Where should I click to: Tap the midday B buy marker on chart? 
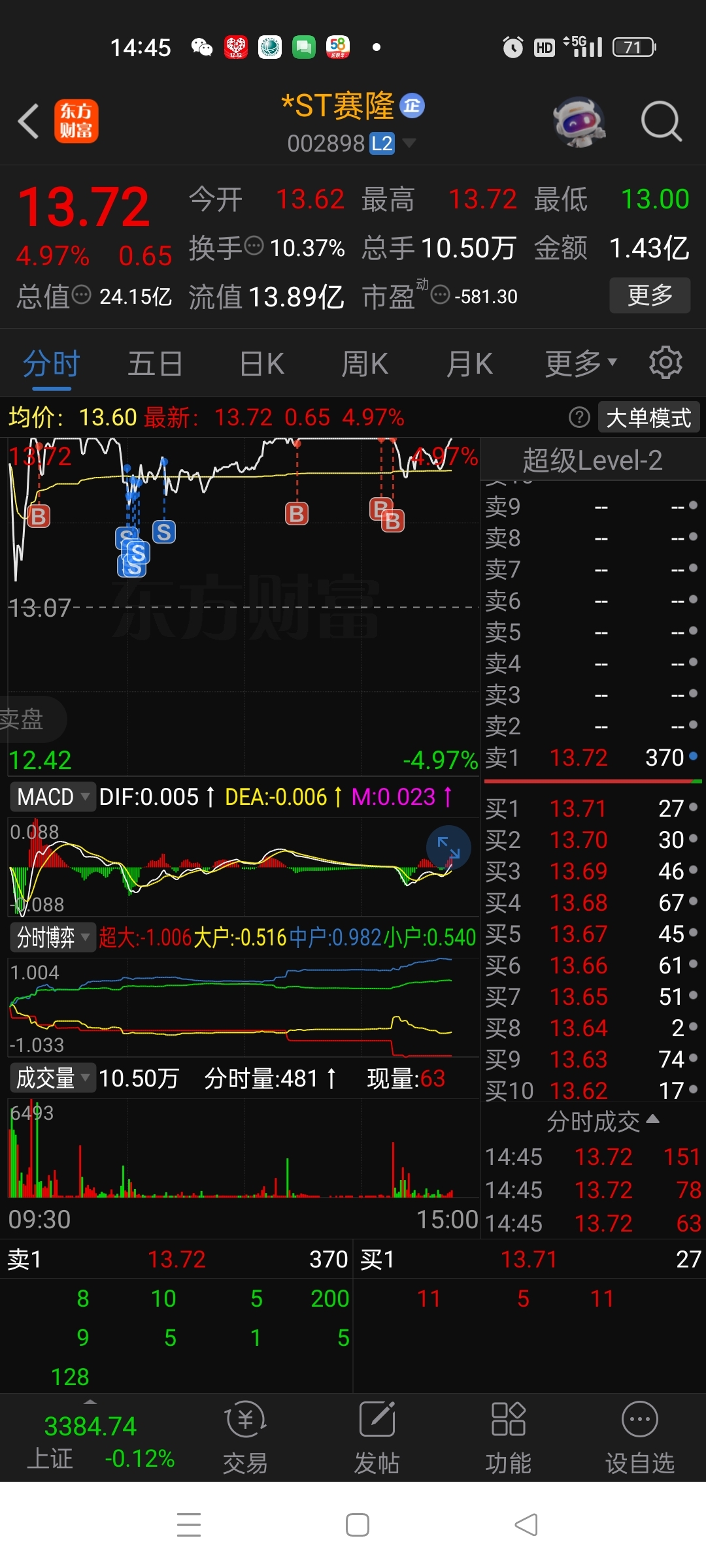297,514
